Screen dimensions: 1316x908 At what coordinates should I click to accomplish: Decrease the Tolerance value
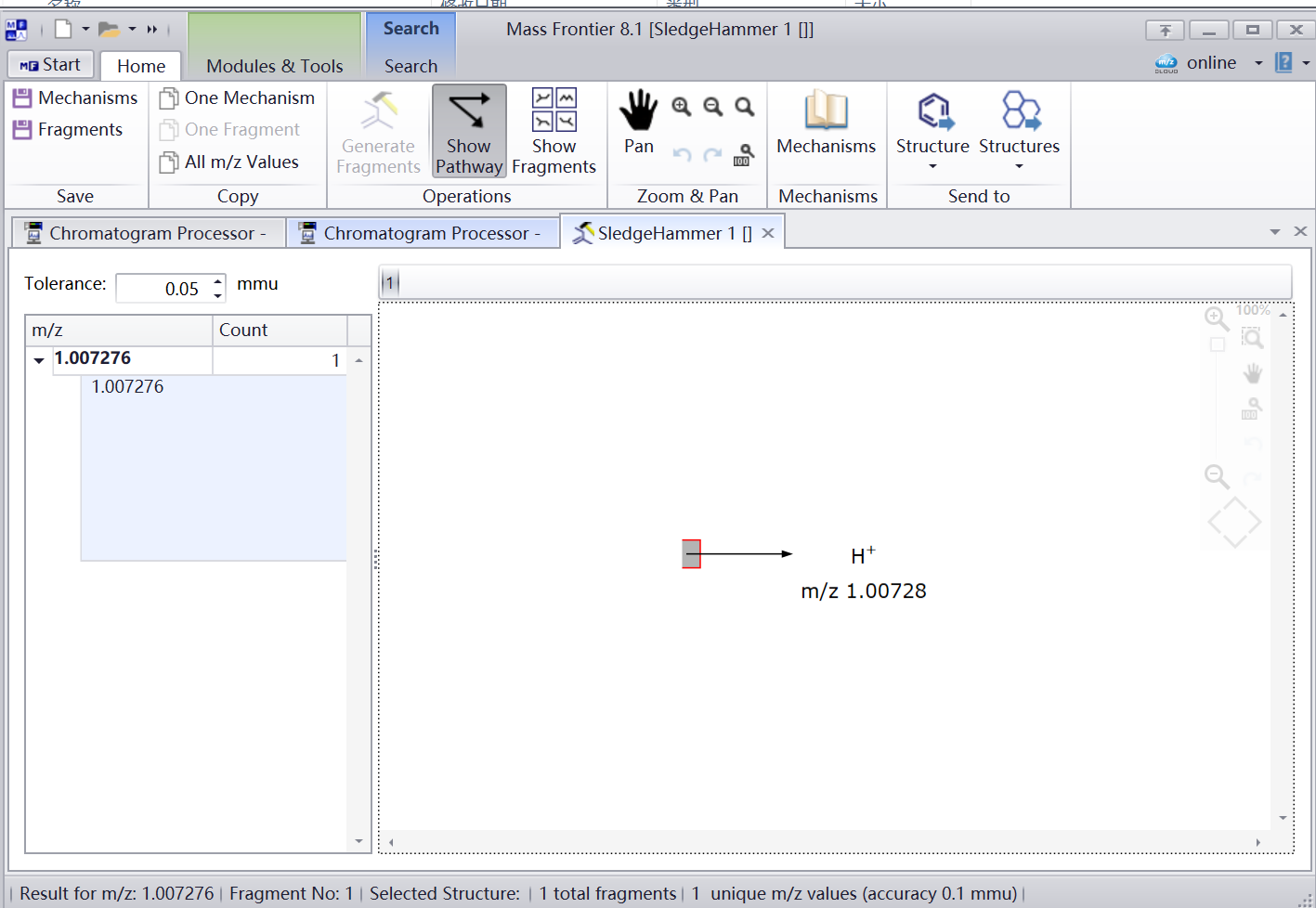click(x=217, y=296)
